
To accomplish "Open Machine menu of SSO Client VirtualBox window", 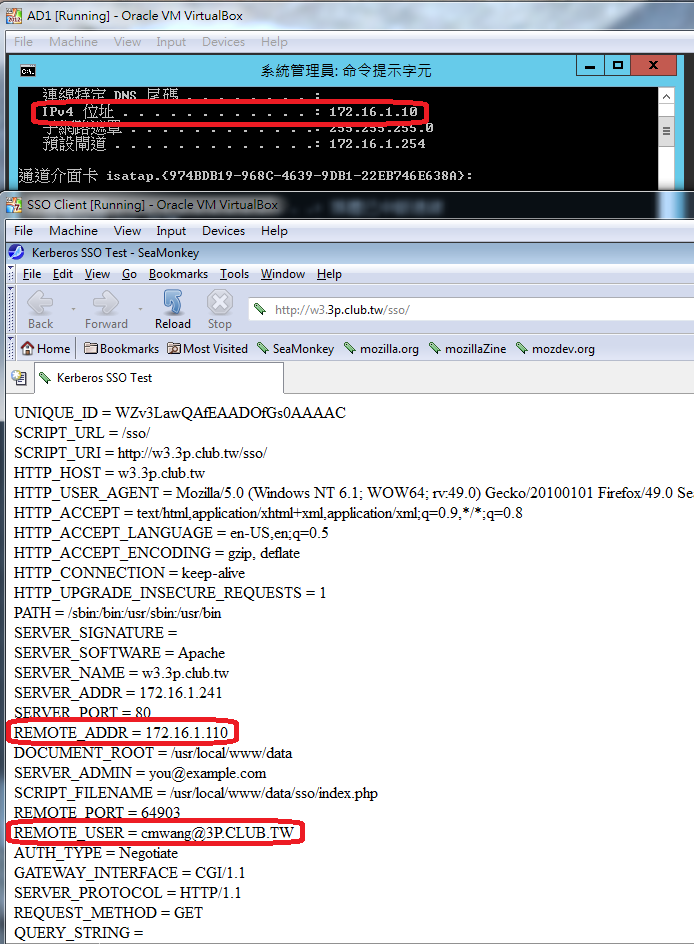I will pos(73,231).
